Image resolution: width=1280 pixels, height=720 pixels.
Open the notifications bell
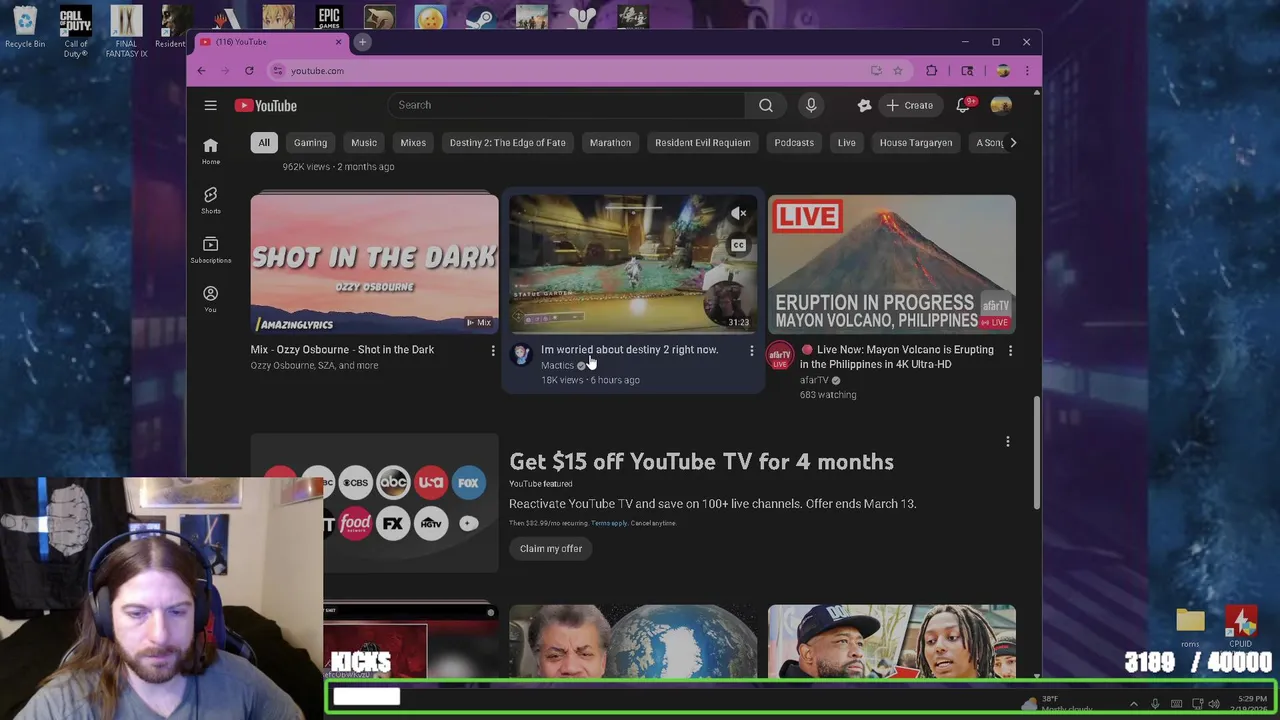pos(963,105)
